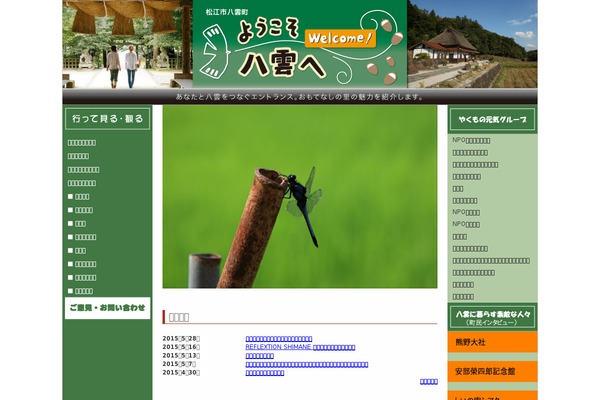Click the thatched farmhouse header photo
The width and height of the screenshot is (600, 400).
point(472,44)
